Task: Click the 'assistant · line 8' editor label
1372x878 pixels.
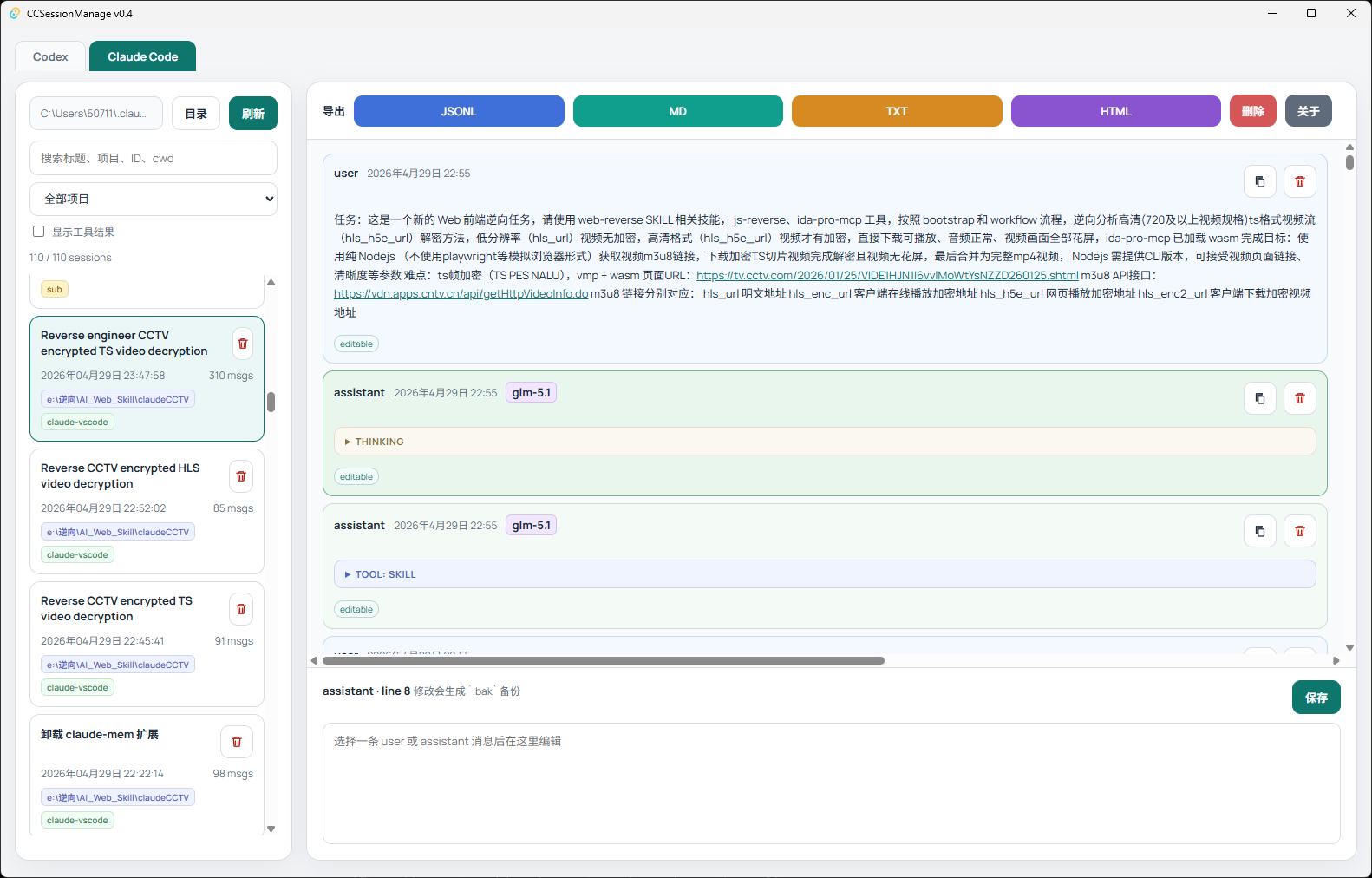Action: 366,691
